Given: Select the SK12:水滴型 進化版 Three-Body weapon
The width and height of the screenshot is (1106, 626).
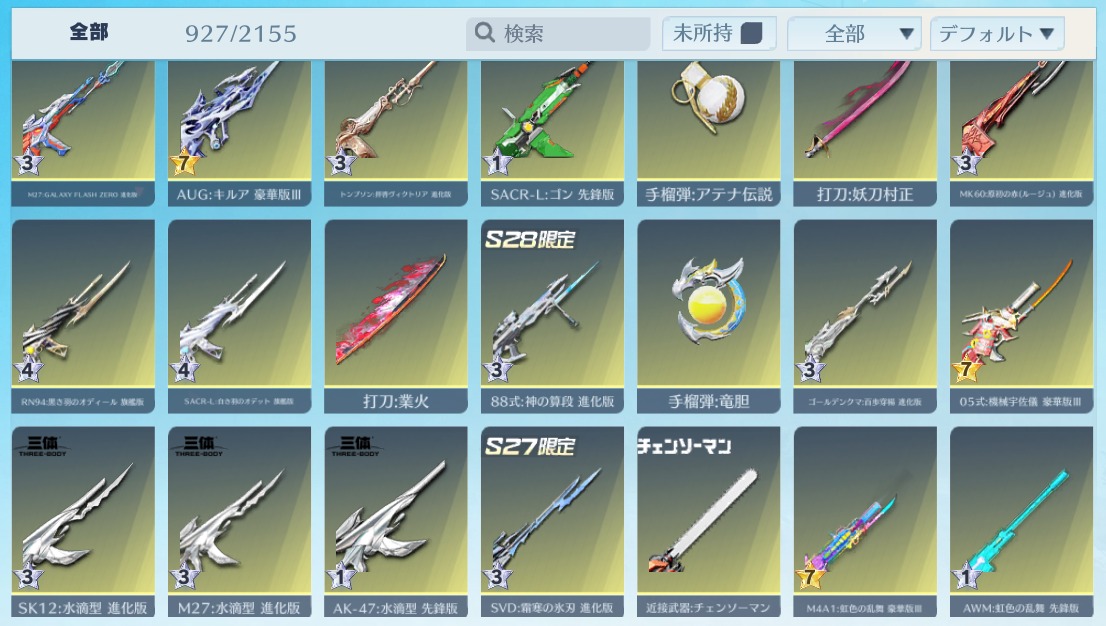Looking at the screenshot, I should click(83, 522).
